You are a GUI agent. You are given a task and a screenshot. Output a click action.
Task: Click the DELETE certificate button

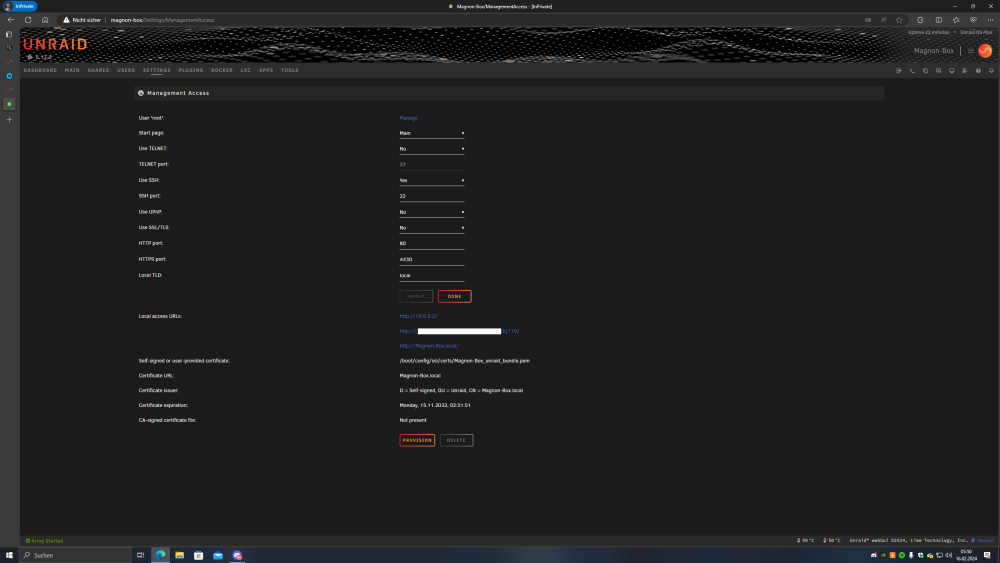tap(457, 440)
